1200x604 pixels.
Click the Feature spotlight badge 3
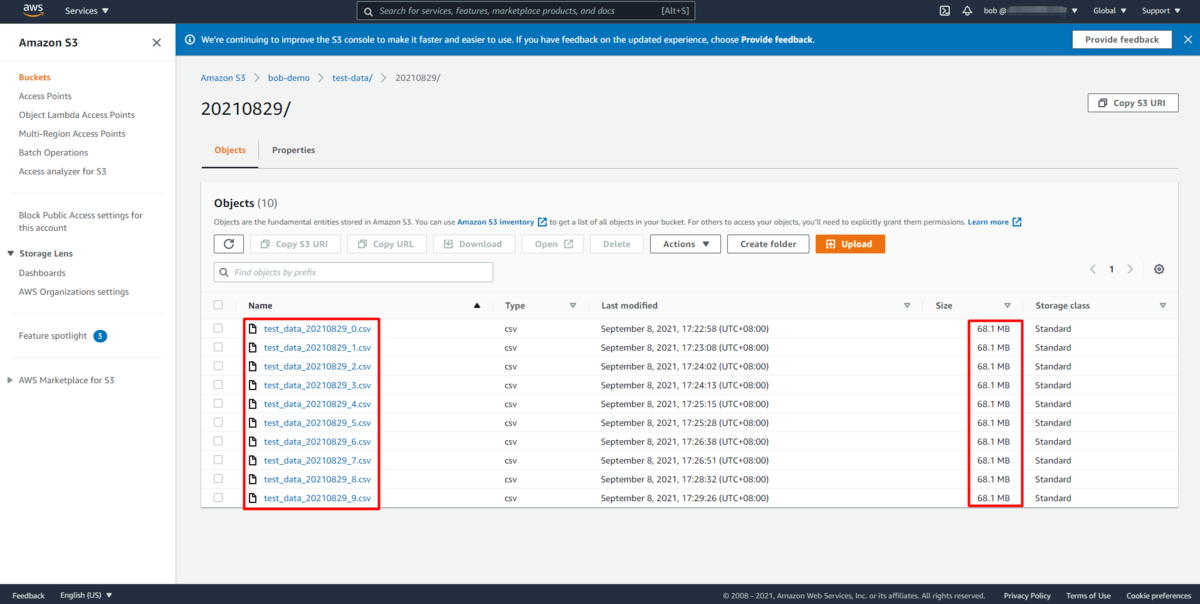point(100,336)
